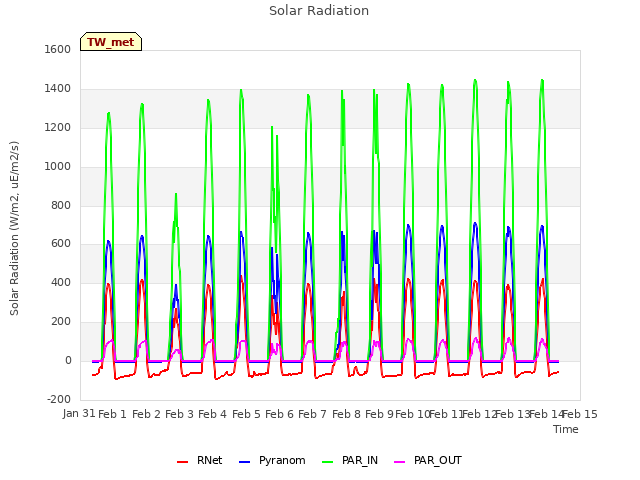Click the 1200 y-axis tick label

[x=58, y=127]
